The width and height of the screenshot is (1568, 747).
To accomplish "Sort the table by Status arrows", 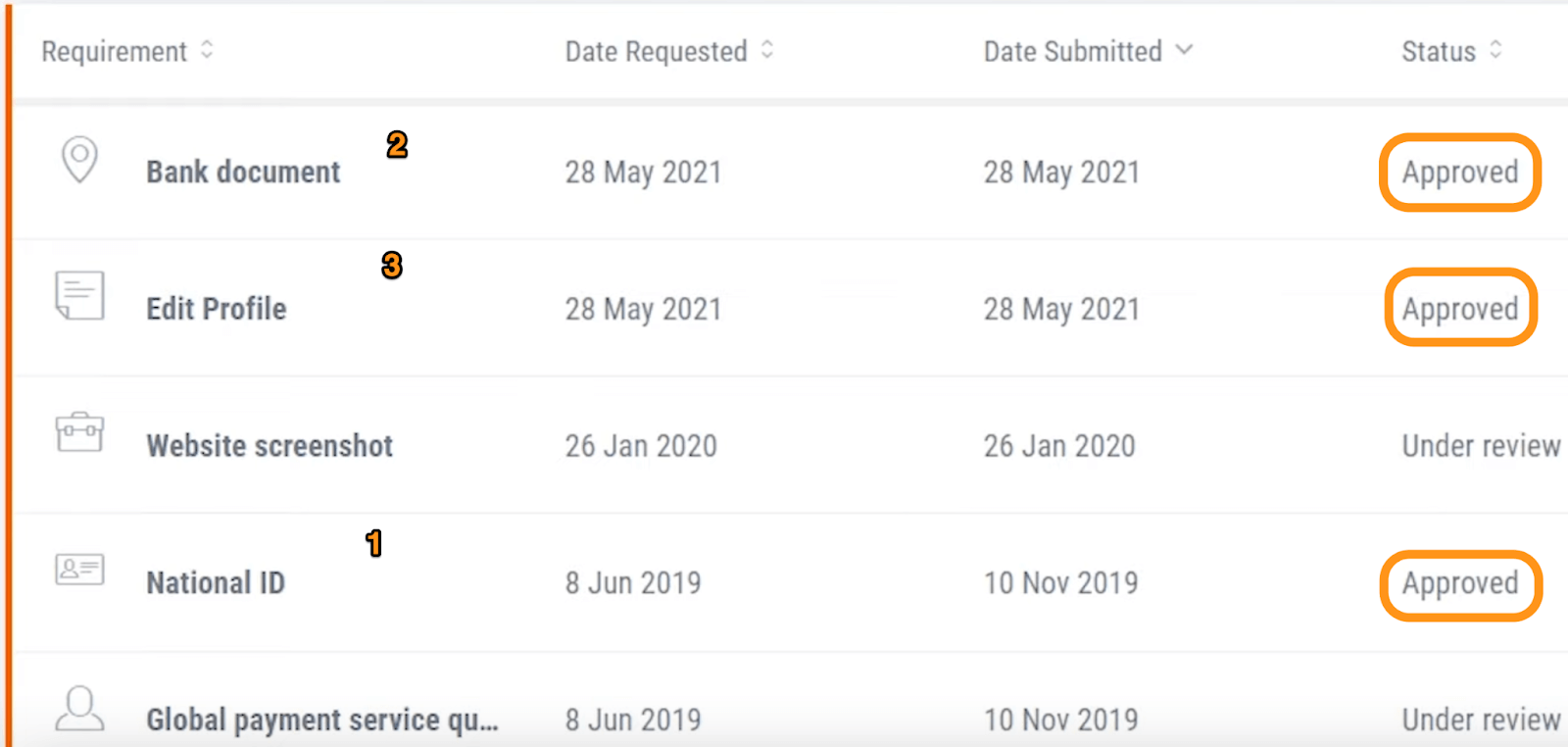I will pyautogui.click(x=1495, y=50).
